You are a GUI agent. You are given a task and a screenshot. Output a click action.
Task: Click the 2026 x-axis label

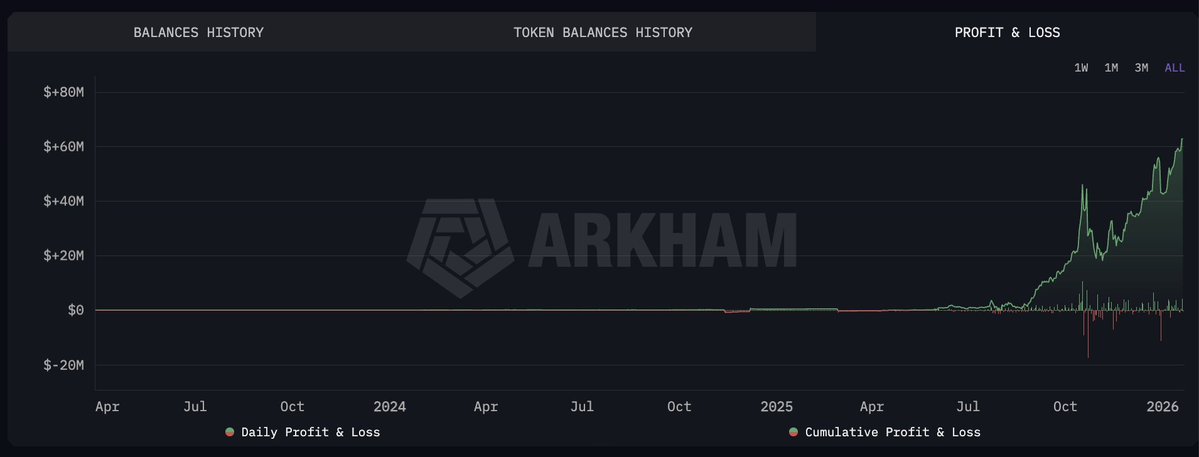coord(1163,407)
